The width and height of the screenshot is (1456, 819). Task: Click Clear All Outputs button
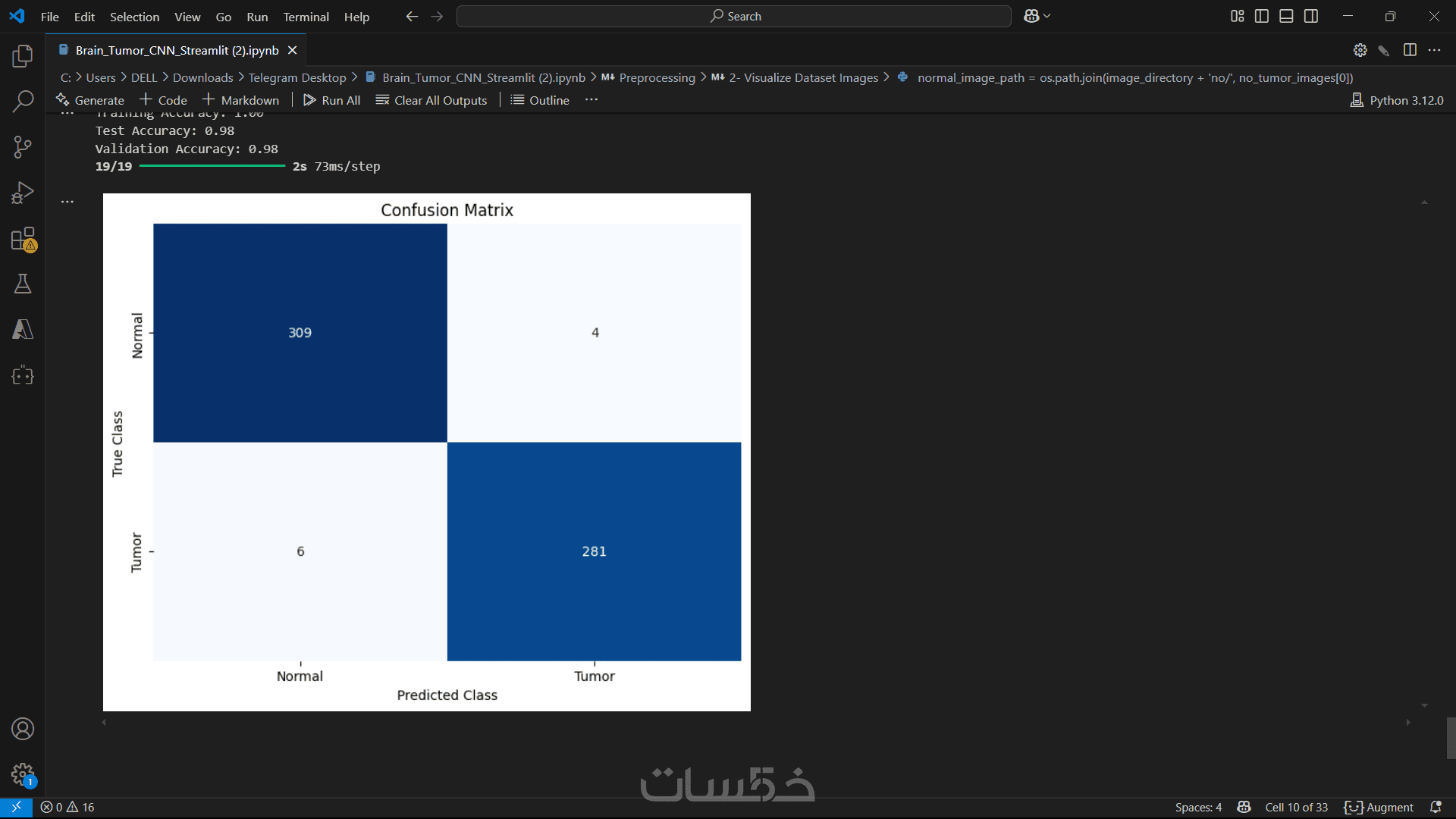[431, 100]
